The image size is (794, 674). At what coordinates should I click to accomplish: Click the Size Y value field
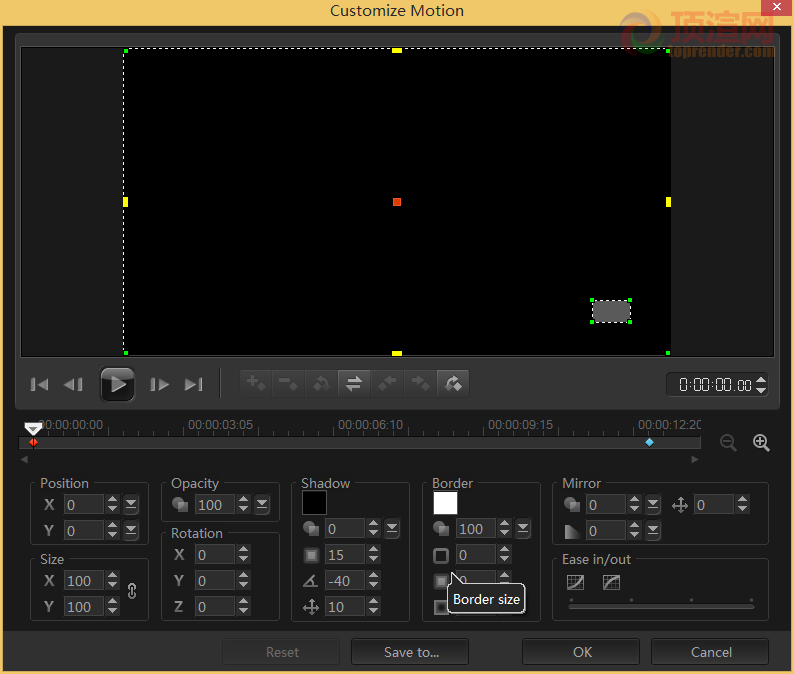point(84,606)
